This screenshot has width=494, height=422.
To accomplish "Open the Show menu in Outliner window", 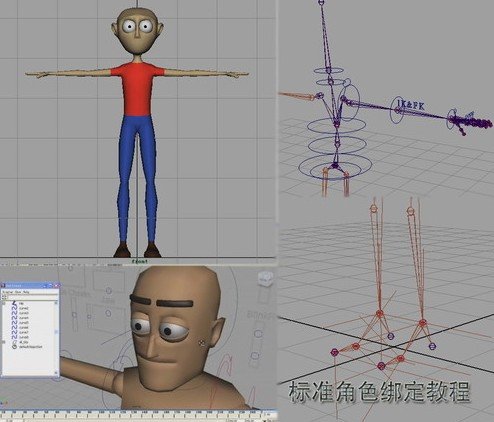I will [x=17, y=292].
